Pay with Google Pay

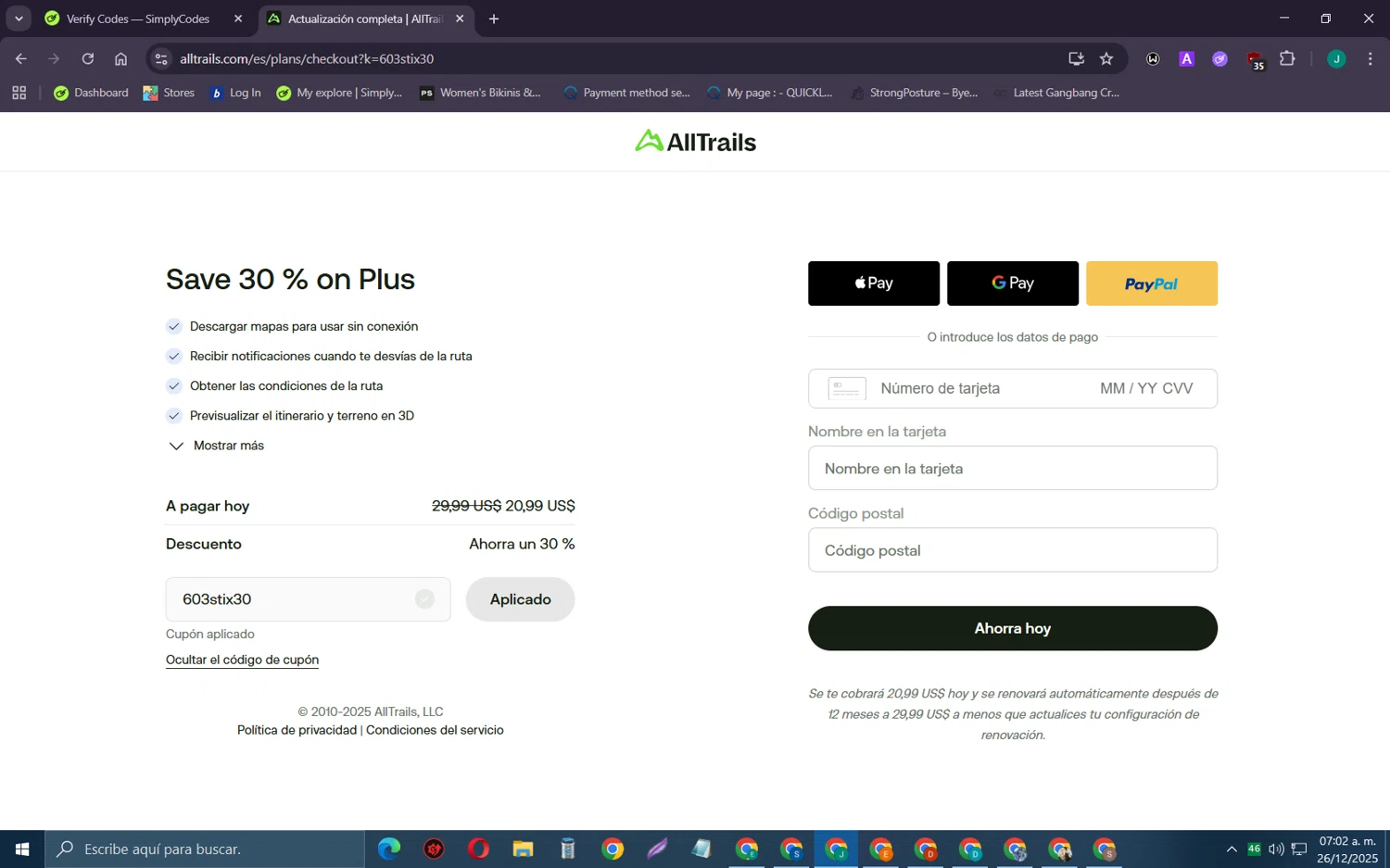point(1013,283)
